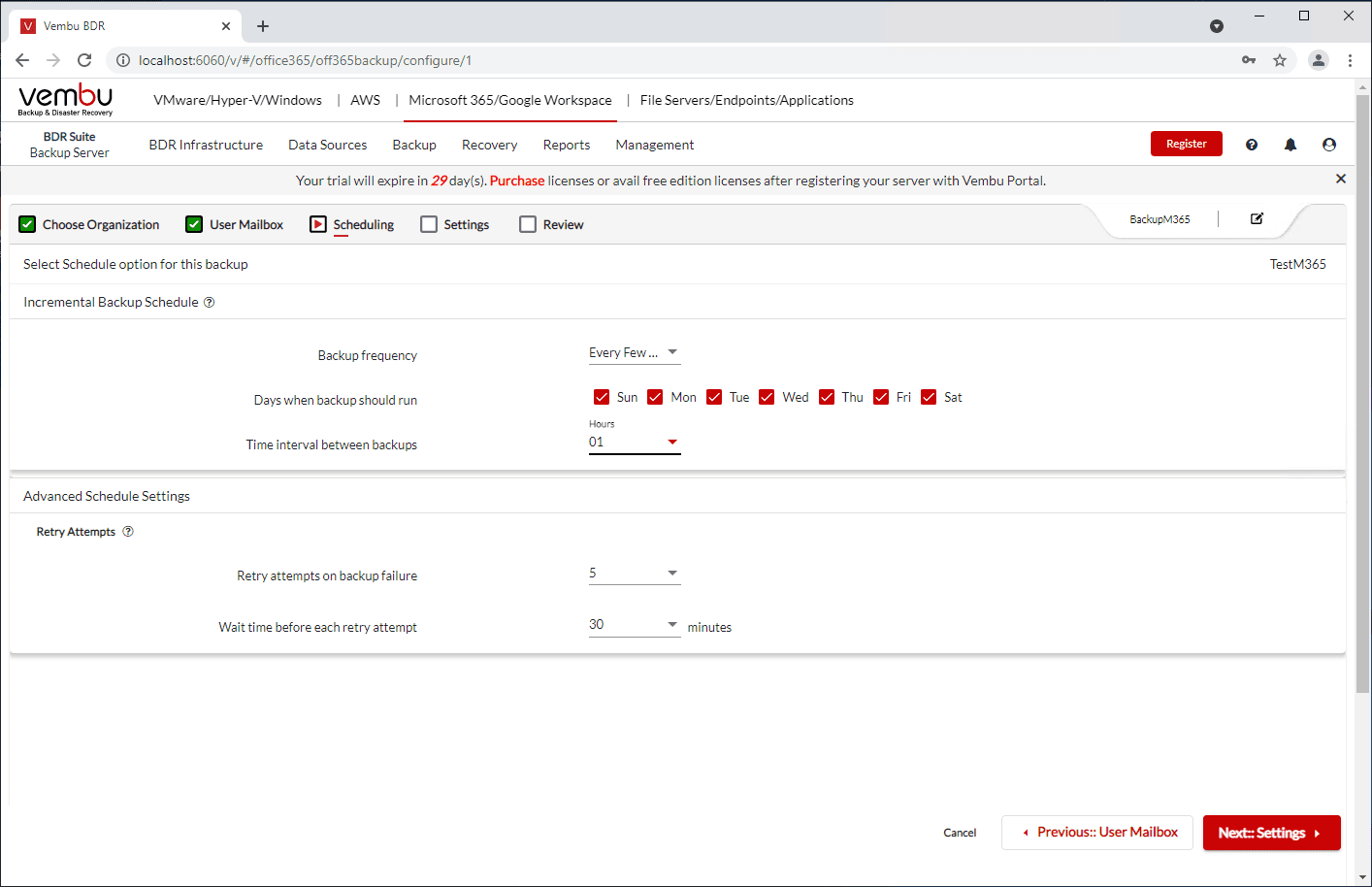Viewport: 1372px width, 887px height.
Task: Click the Incremental Backup Schedule help icon
Action: [x=209, y=303]
